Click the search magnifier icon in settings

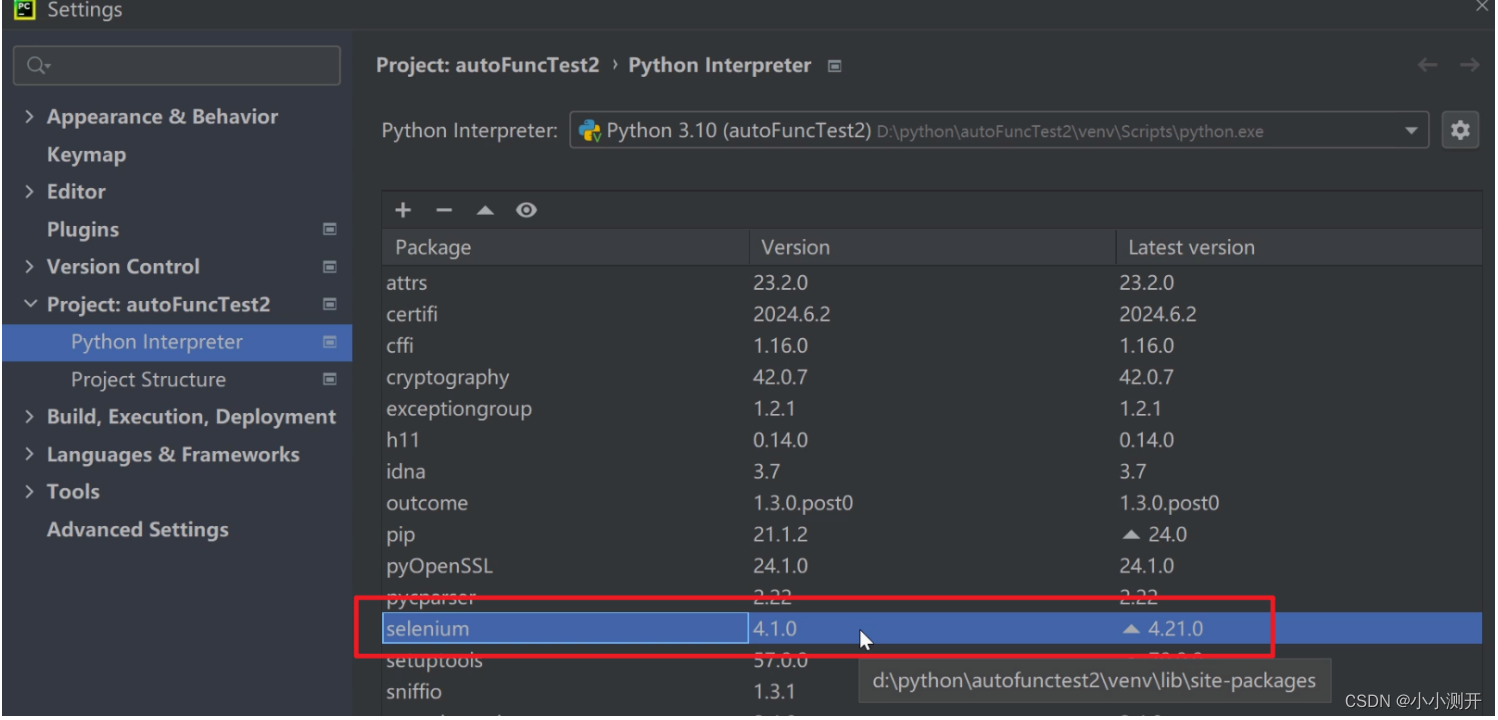pyautogui.click(x=38, y=65)
